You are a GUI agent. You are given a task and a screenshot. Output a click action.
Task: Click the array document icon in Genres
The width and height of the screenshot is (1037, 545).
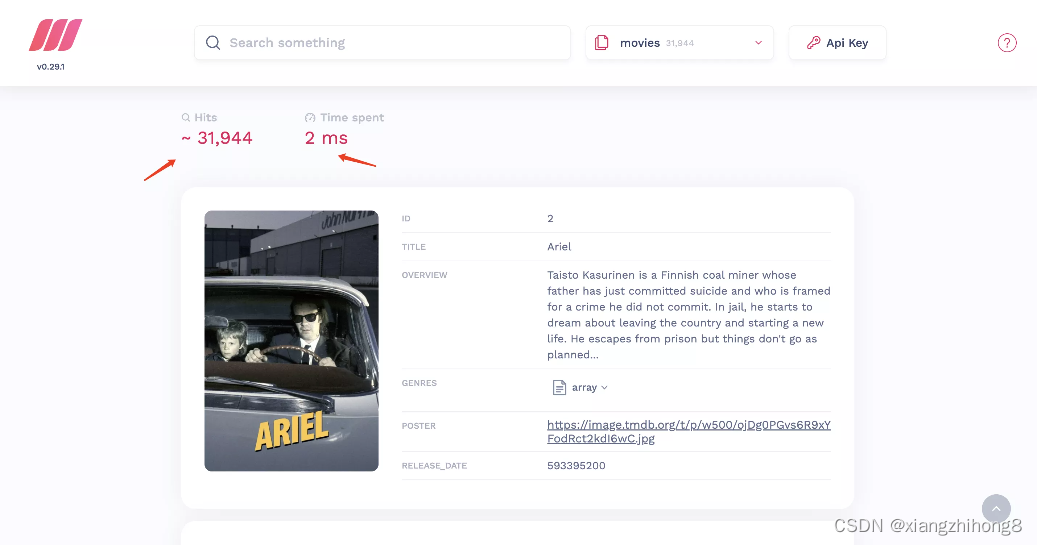559,388
